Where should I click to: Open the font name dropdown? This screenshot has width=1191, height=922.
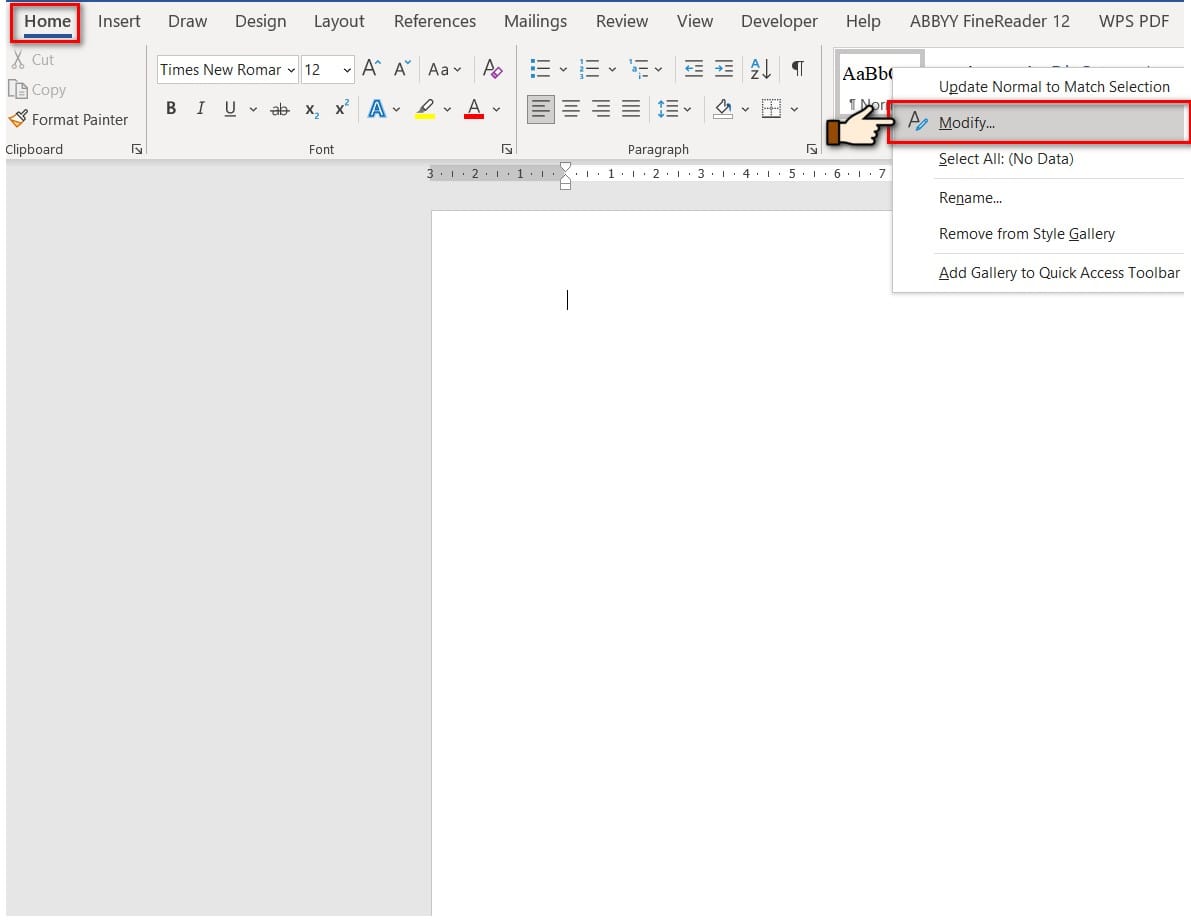[x=291, y=70]
